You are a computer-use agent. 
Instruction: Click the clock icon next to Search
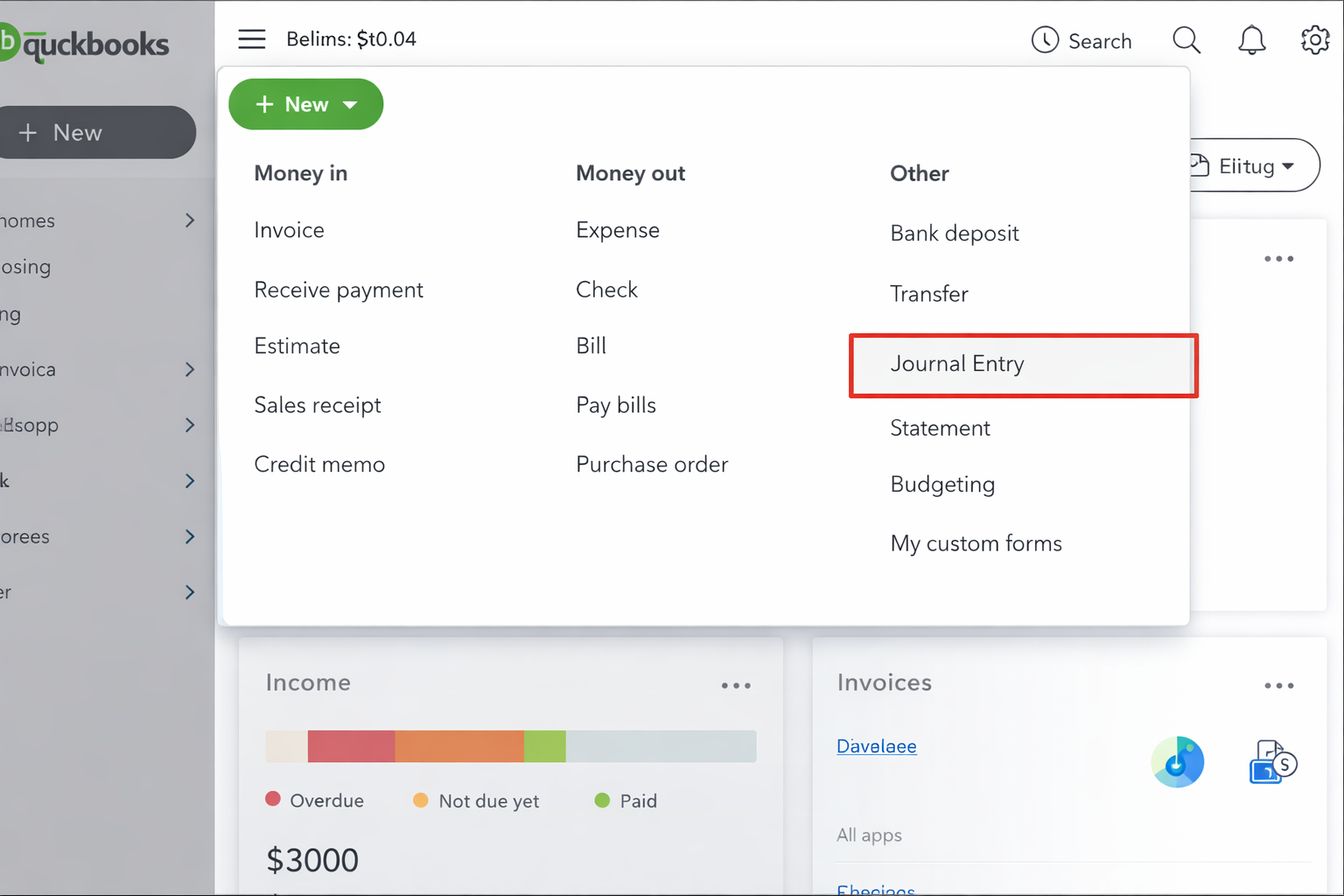tap(1045, 39)
